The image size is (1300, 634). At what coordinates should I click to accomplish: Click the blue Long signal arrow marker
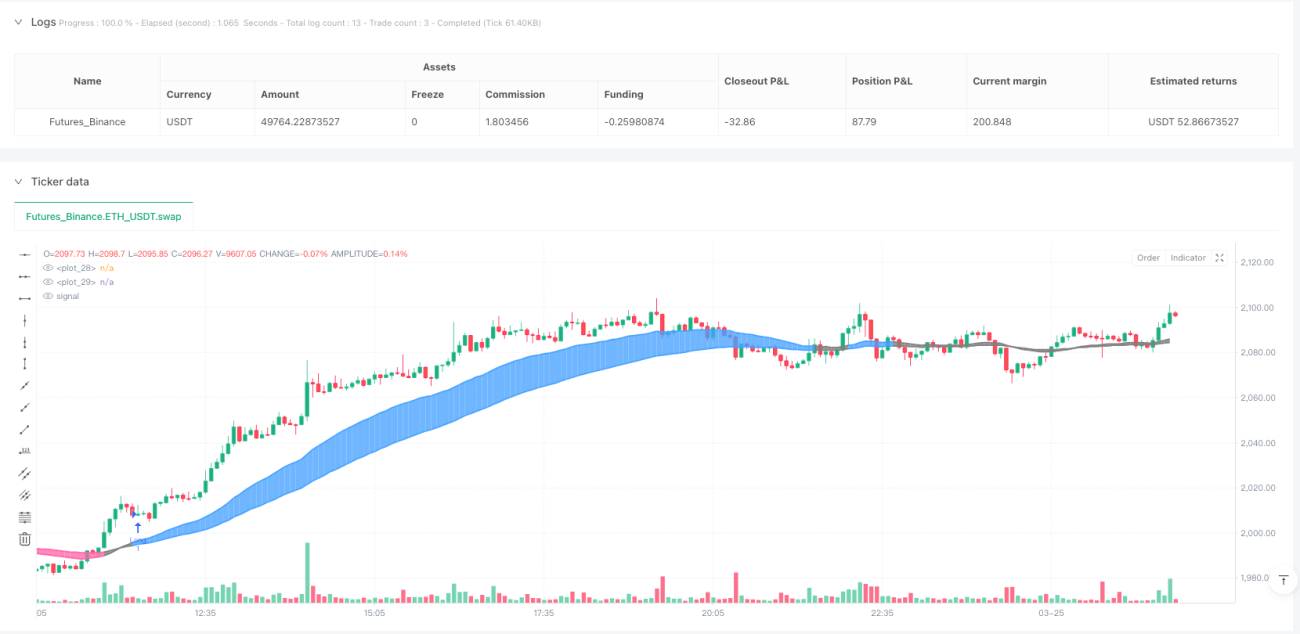(137, 527)
